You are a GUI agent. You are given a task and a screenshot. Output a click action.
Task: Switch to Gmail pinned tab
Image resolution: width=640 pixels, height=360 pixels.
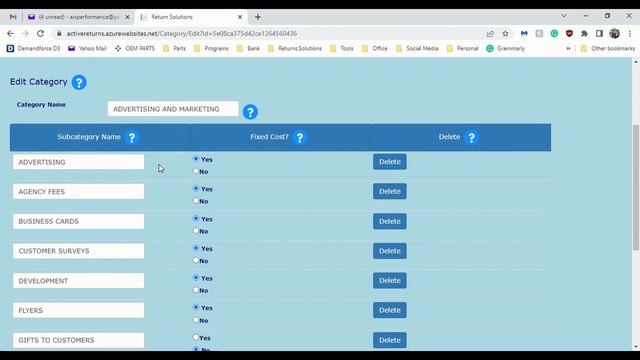coord(13,17)
